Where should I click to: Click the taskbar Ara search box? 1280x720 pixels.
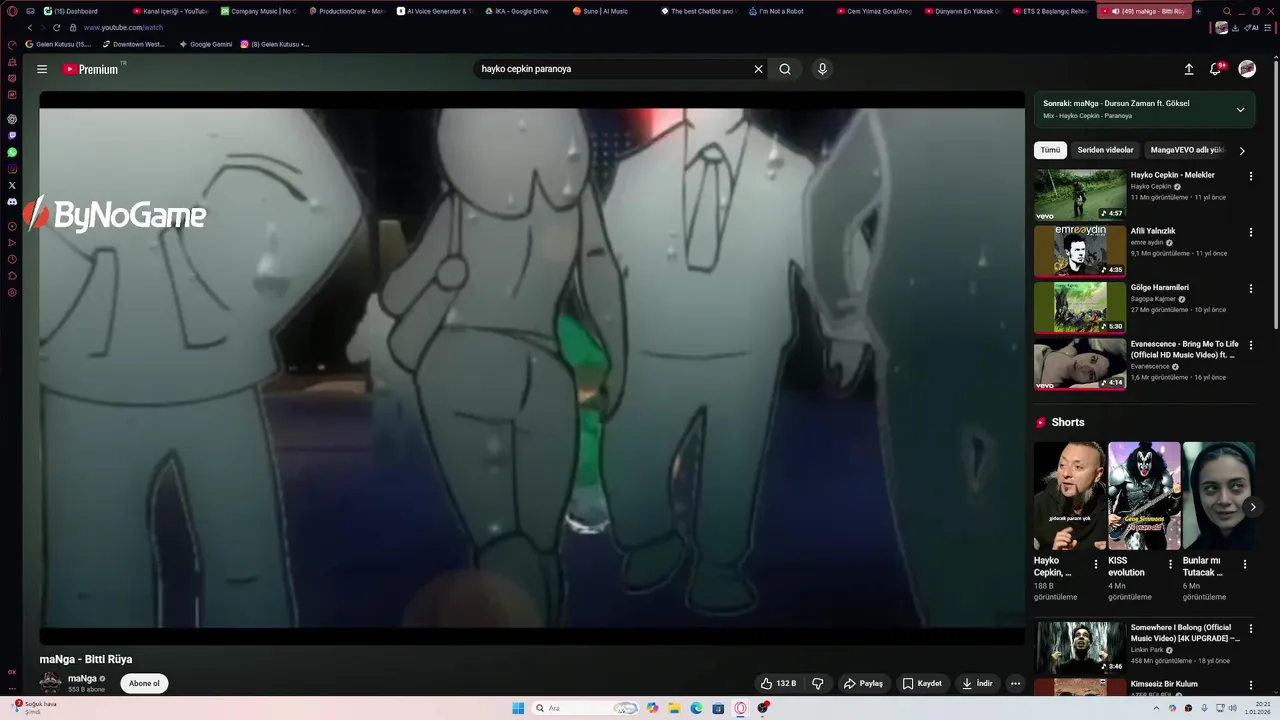point(586,708)
